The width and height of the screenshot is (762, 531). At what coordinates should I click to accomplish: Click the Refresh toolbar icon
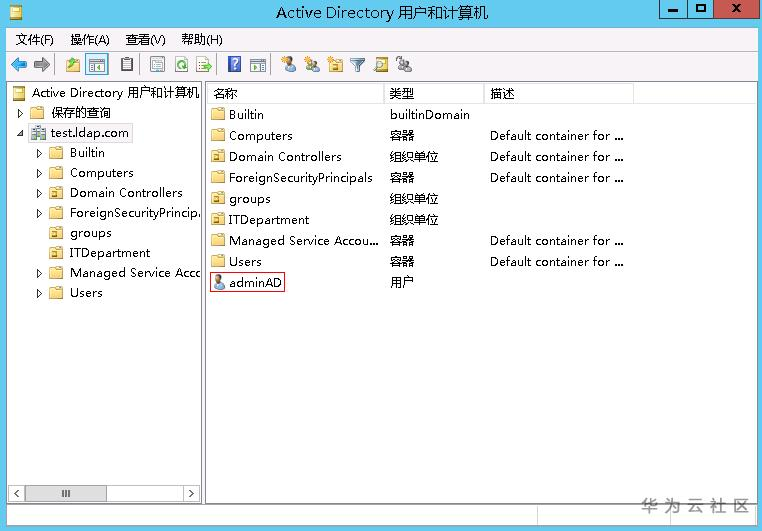click(181, 65)
